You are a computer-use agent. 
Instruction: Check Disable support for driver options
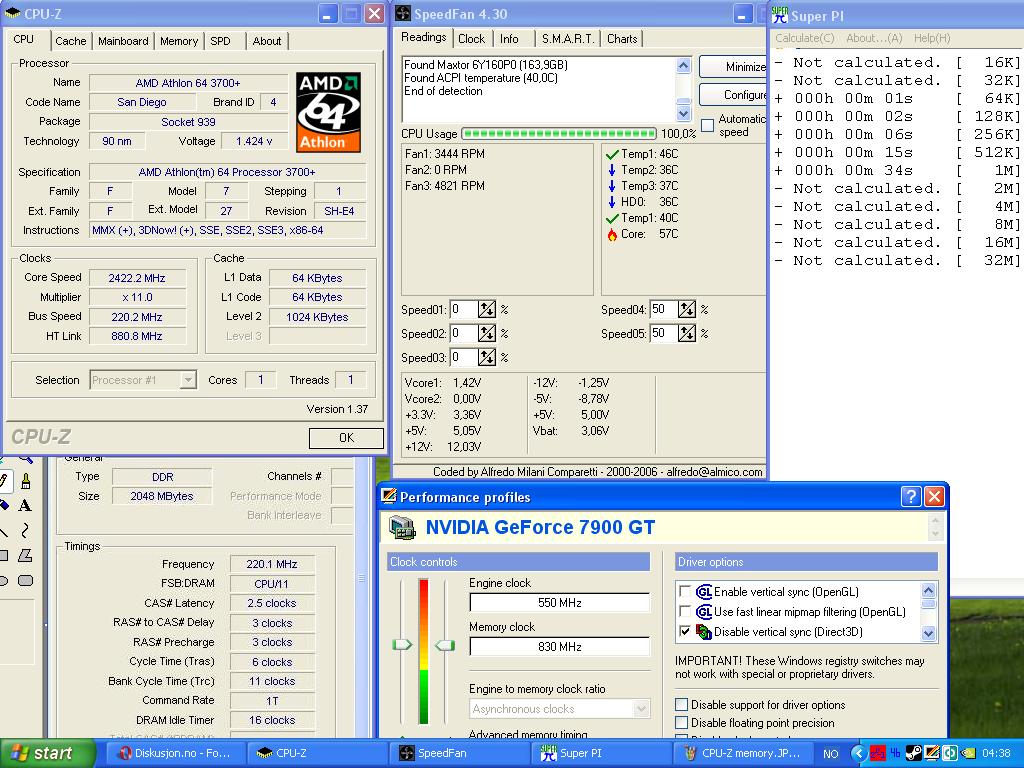click(x=681, y=705)
